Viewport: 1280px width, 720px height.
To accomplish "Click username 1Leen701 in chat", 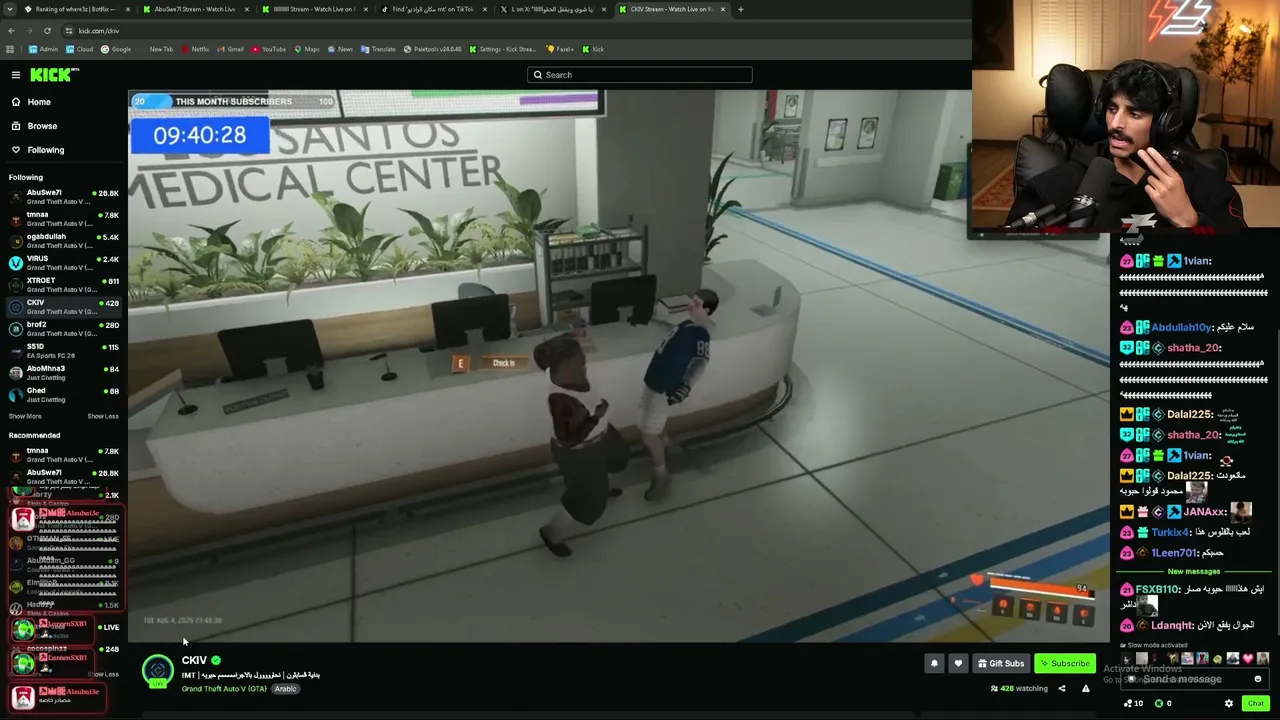I will click(x=1174, y=553).
